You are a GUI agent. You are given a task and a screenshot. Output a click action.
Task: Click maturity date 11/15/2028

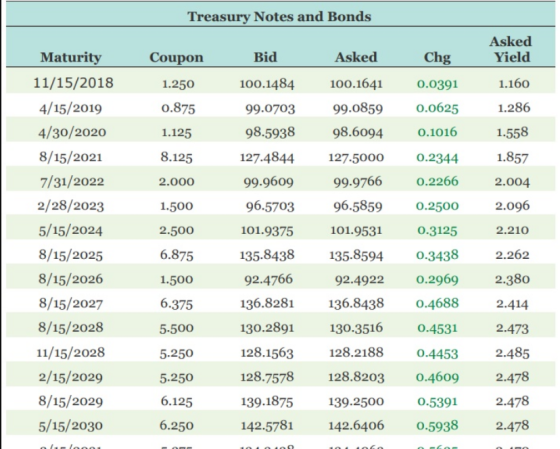[71, 353]
